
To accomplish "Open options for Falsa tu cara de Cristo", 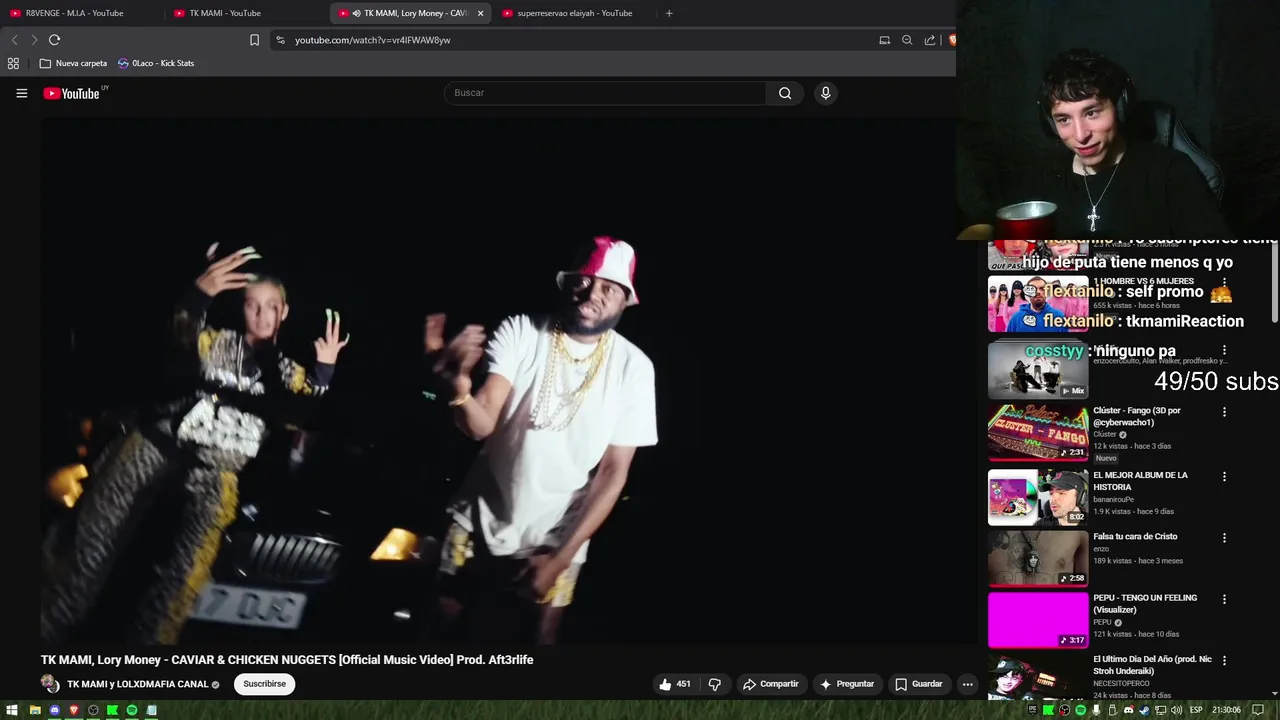I will pos(1224,538).
